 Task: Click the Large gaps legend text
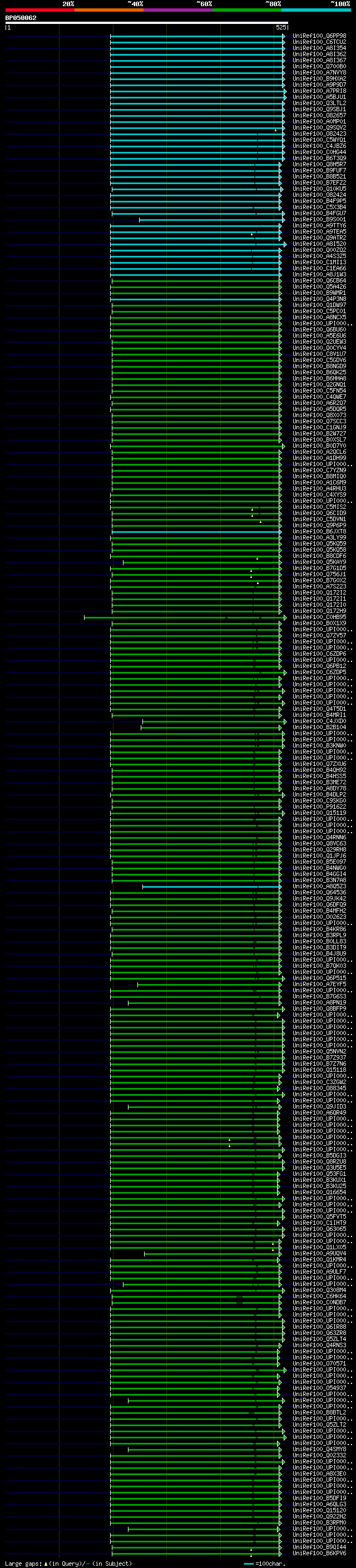68,1564
